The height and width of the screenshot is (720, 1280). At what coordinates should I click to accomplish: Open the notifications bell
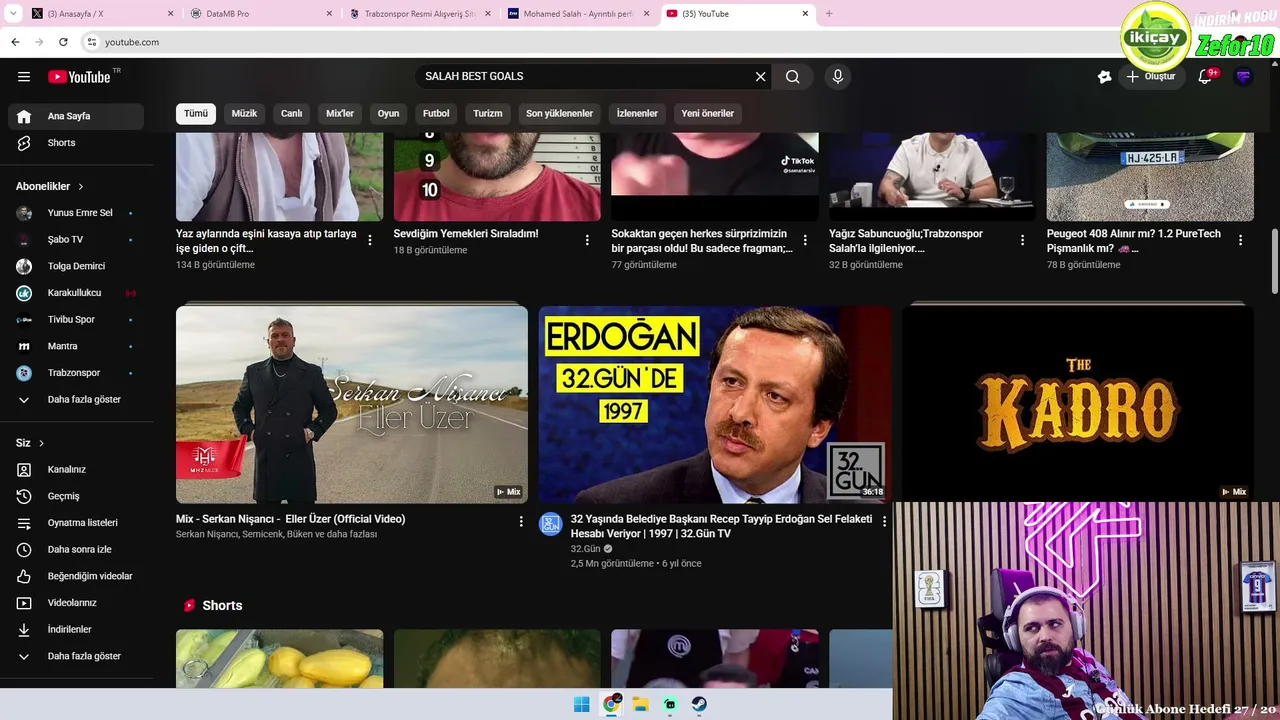click(1205, 77)
